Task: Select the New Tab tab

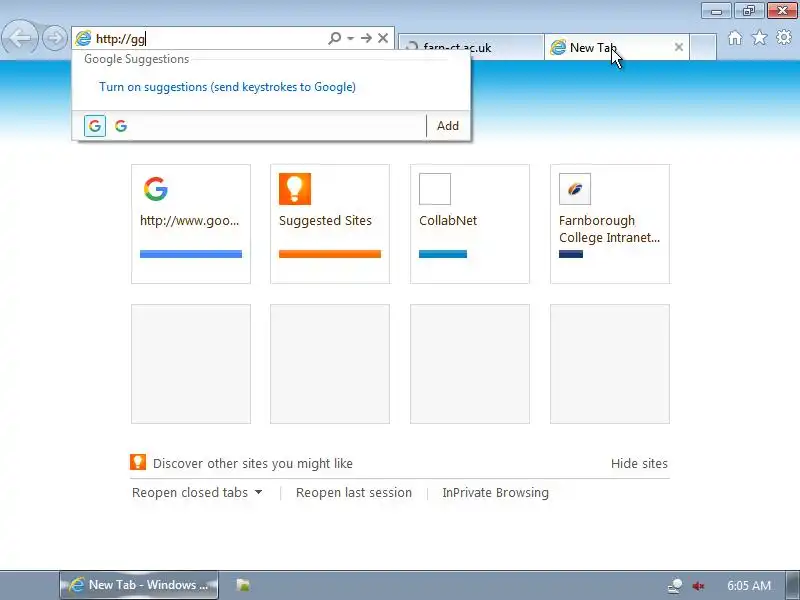Action: [x=617, y=47]
